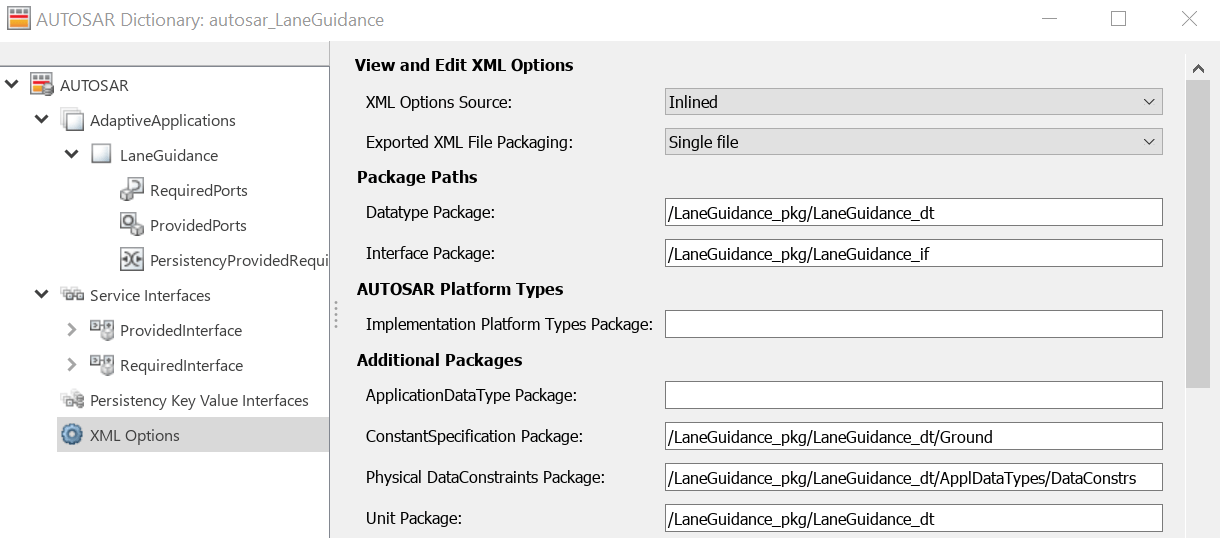Click the AUTOSAR root node icon

coord(41,85)
